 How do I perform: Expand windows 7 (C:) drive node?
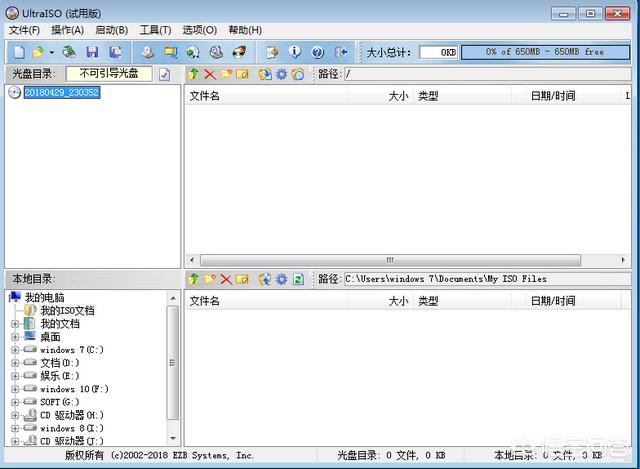click(15, 350)
